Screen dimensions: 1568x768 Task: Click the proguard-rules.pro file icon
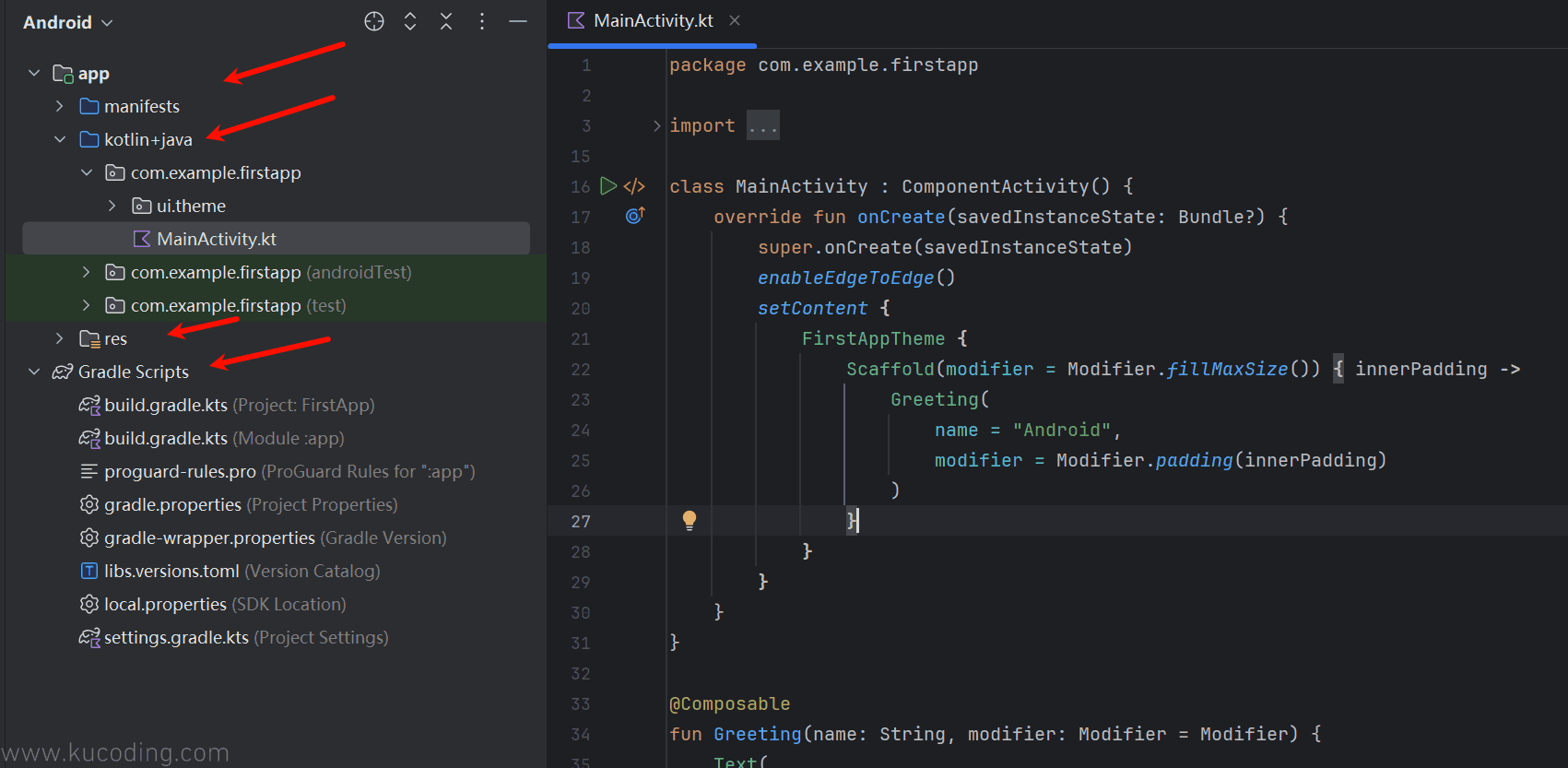(x=89, y=471)
